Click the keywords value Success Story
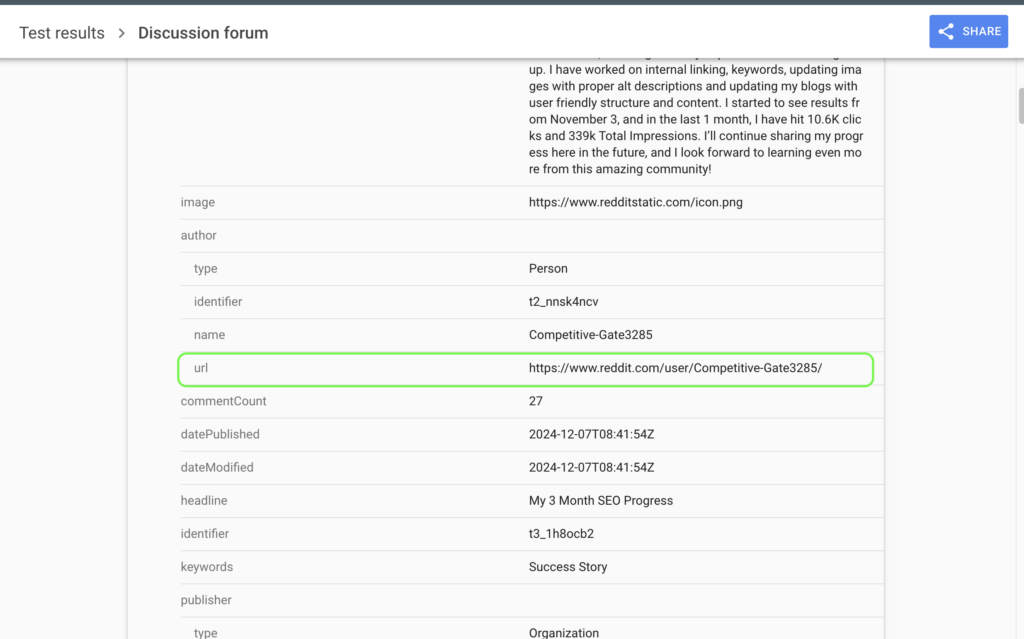The height and width of the screenshot is (639, 1024). click(x=567, y=567)
